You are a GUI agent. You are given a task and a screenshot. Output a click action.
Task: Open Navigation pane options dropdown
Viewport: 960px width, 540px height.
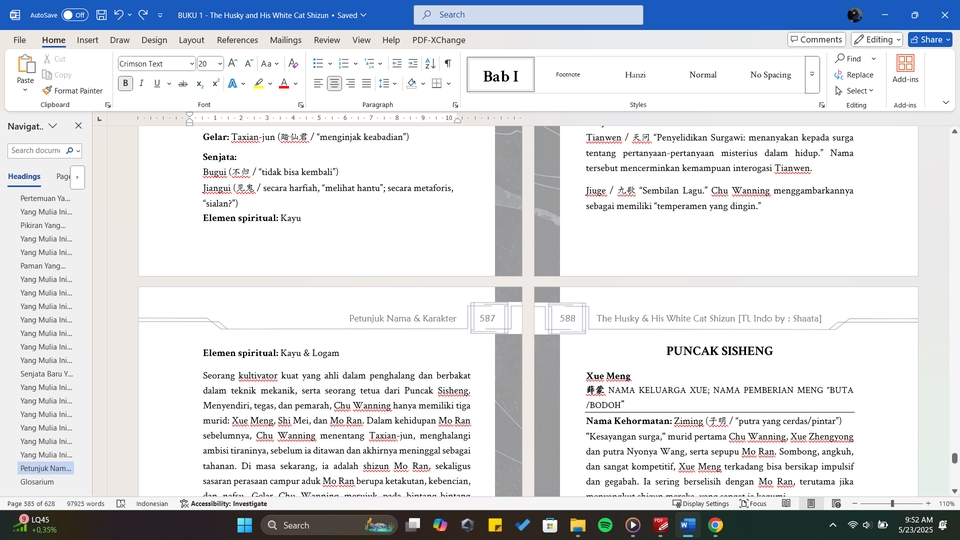click(x=53, y=126)
